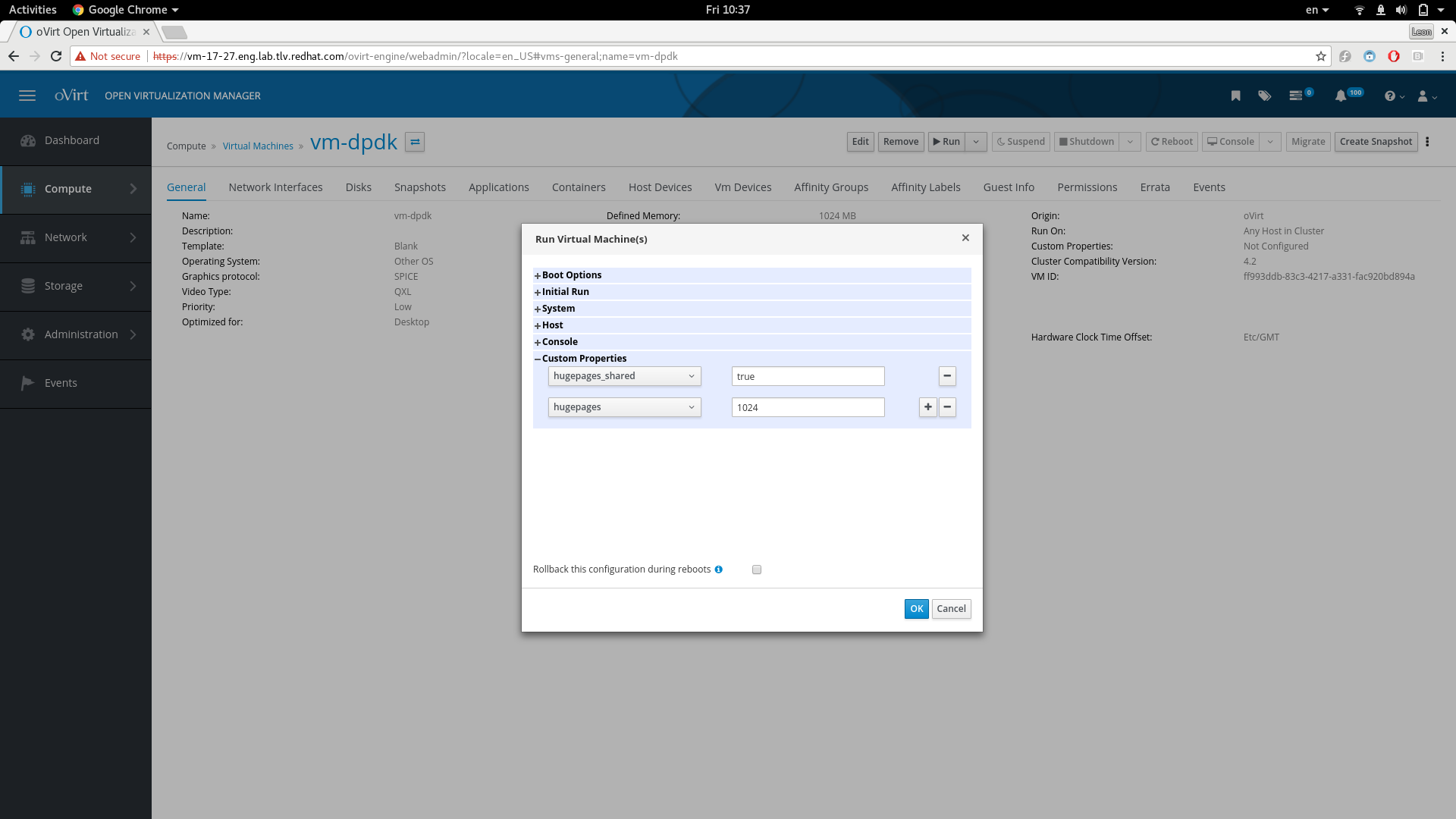This screenshot has height=819, width=1456.
Task: Enable Rollback this configuration during reboots
Action: 757,570
